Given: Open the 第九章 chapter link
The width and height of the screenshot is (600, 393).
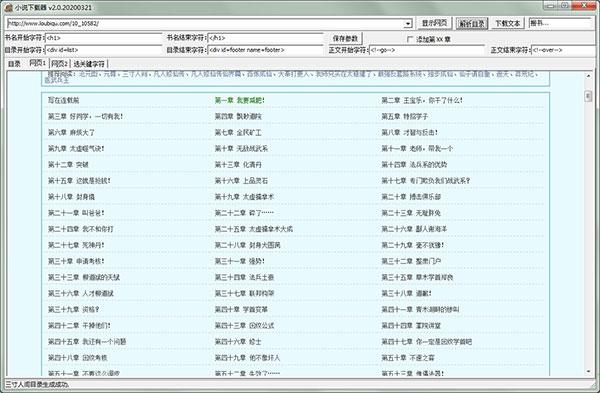Looking at the screenshot, I should (x=76, y=148).
